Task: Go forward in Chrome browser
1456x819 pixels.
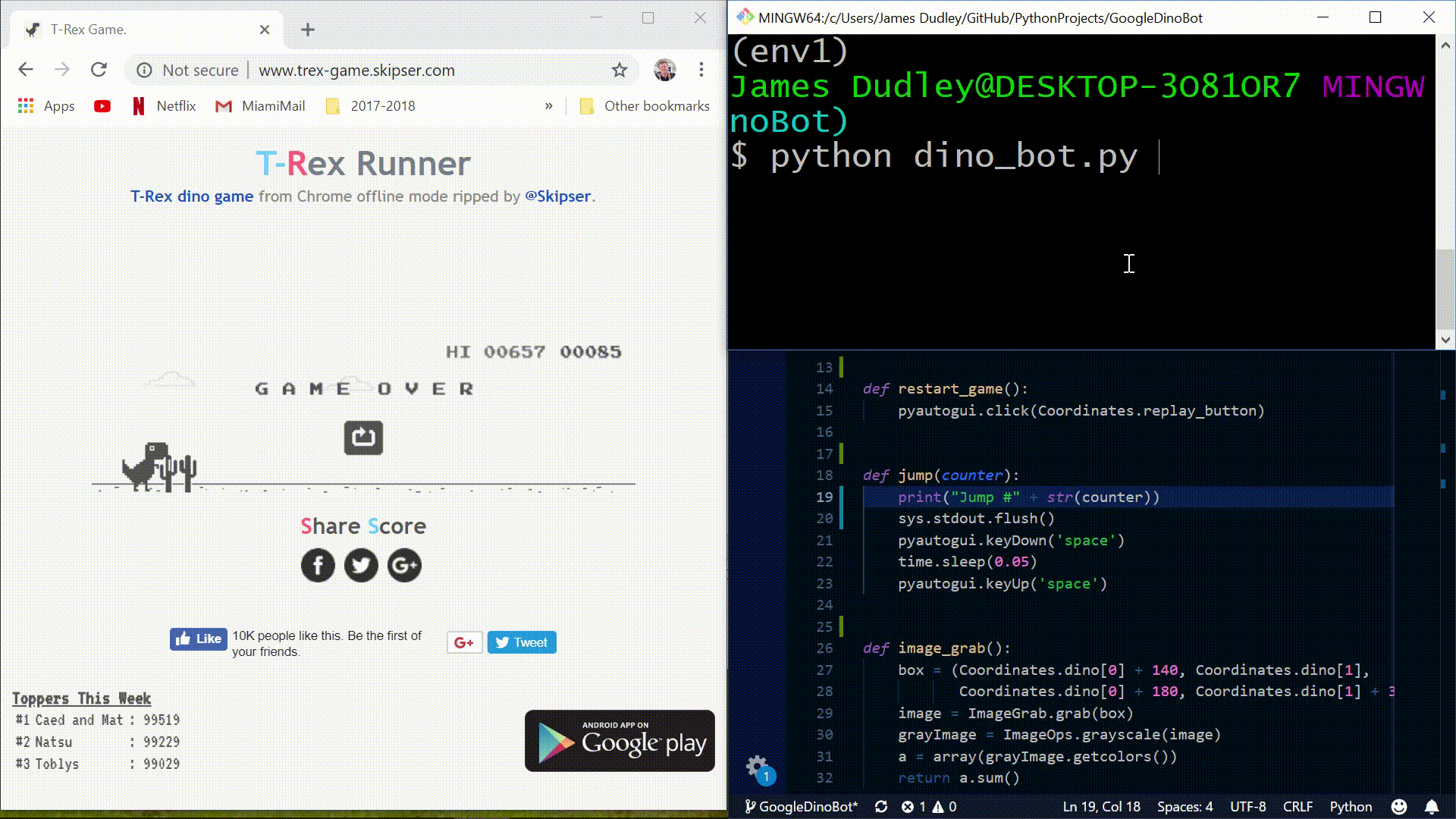Action: pyautogui.click(x=62, y=70)
